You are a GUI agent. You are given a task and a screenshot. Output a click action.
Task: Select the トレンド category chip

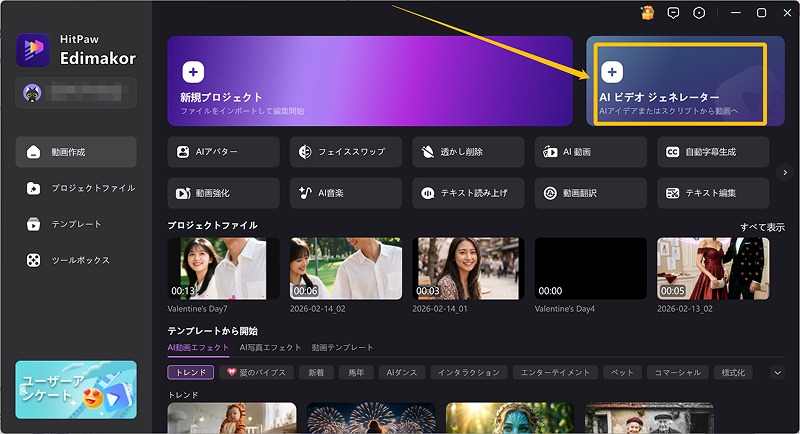191,373
